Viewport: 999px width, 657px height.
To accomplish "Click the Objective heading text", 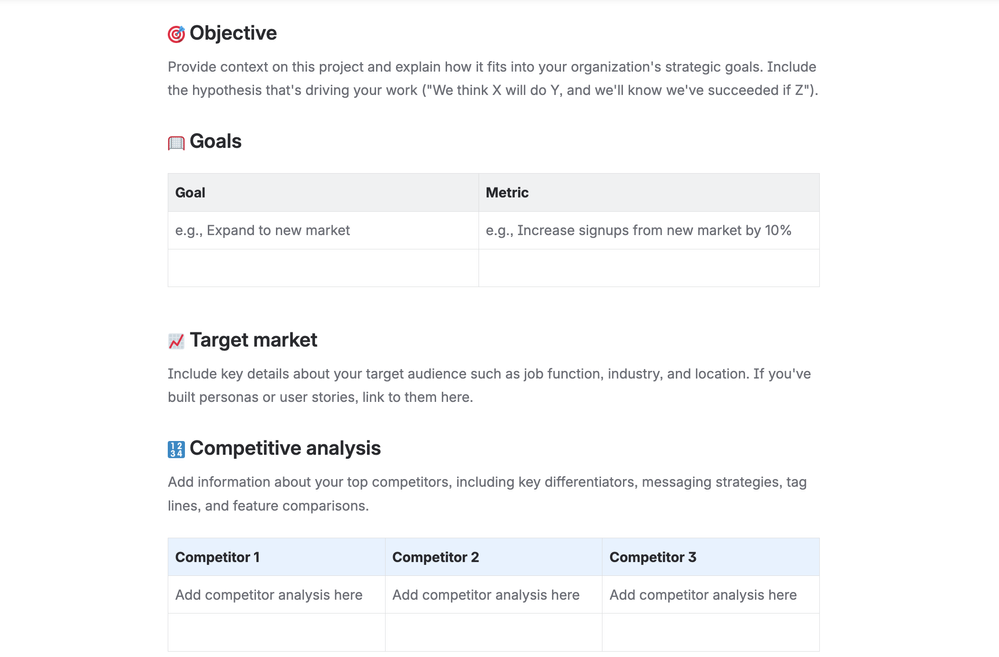I will tap(233, 33).
